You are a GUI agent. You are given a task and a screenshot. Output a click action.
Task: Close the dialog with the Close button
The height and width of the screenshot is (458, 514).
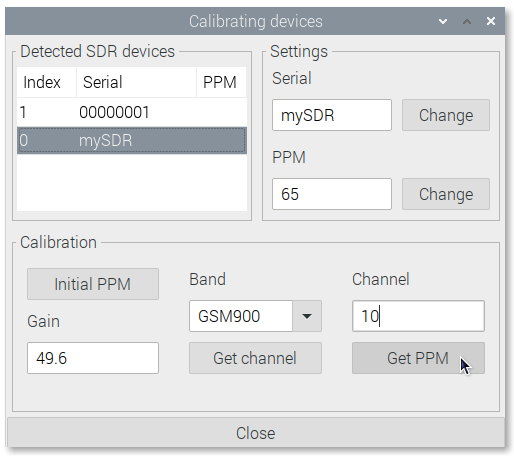point(255,433)
